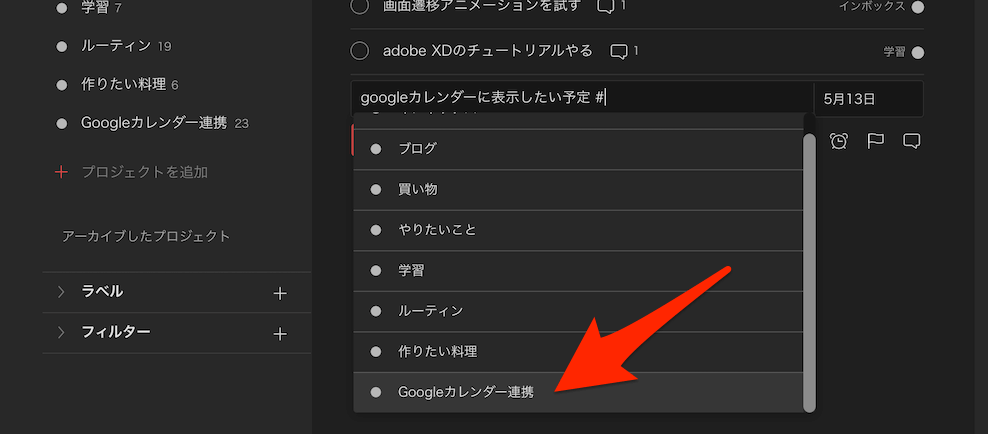The width and height of the screenshot is (988, 434).
Task: Click the red plus for プロジェクトを追加
Action: click(61, 172)
